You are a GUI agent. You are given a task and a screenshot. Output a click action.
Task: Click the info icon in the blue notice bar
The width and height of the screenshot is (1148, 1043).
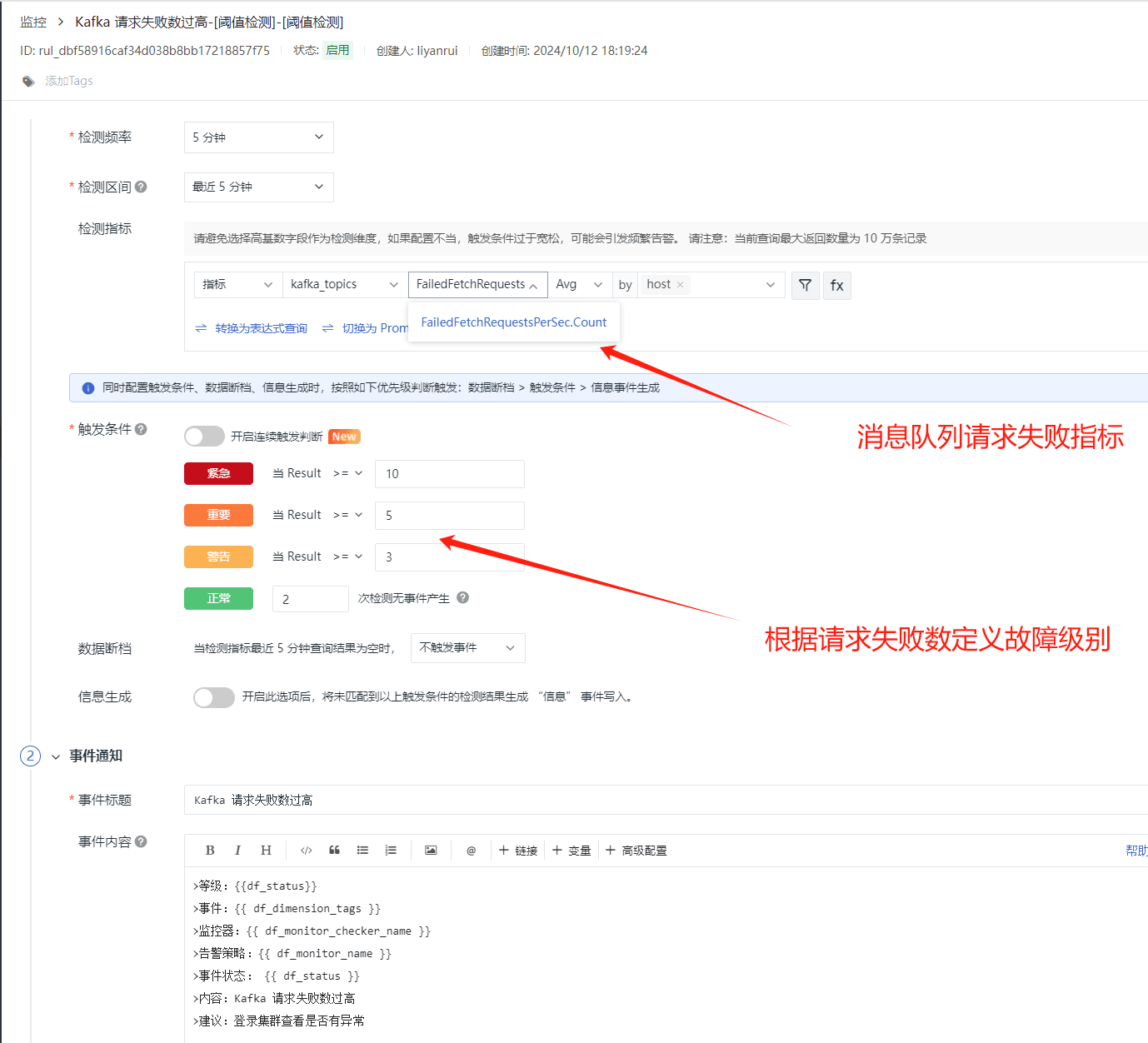pos(88,388)
